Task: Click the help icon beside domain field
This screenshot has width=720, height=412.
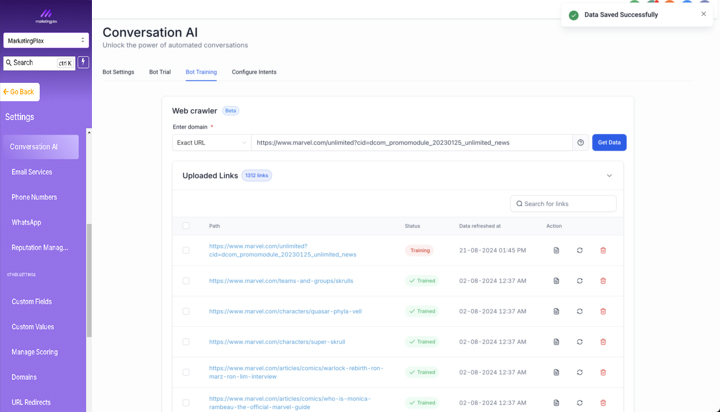Action: point(580,142)
